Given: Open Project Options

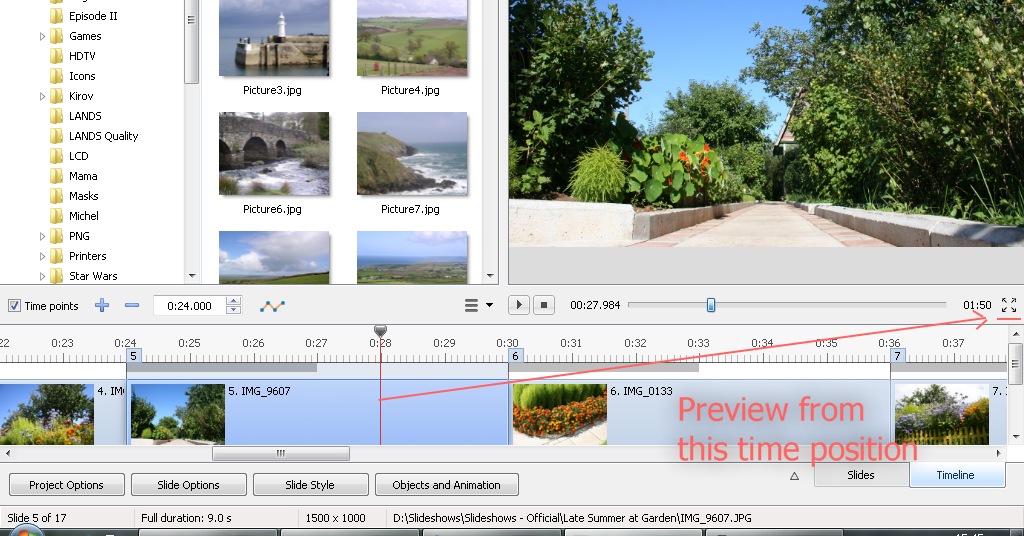Looking at the screenshot, I should (x=66, y=485).
